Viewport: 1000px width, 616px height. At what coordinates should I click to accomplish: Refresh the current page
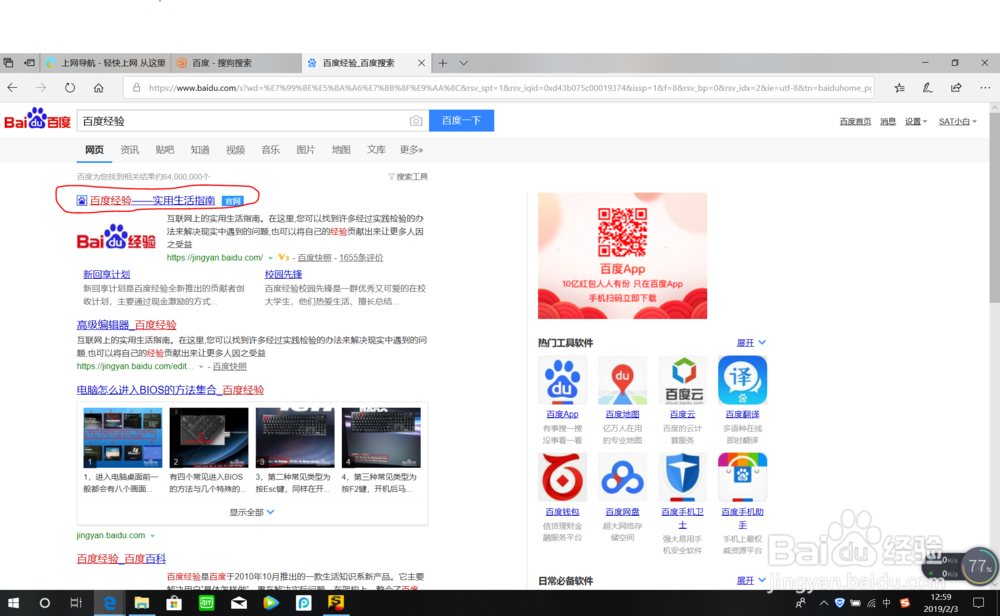[70, 88]
